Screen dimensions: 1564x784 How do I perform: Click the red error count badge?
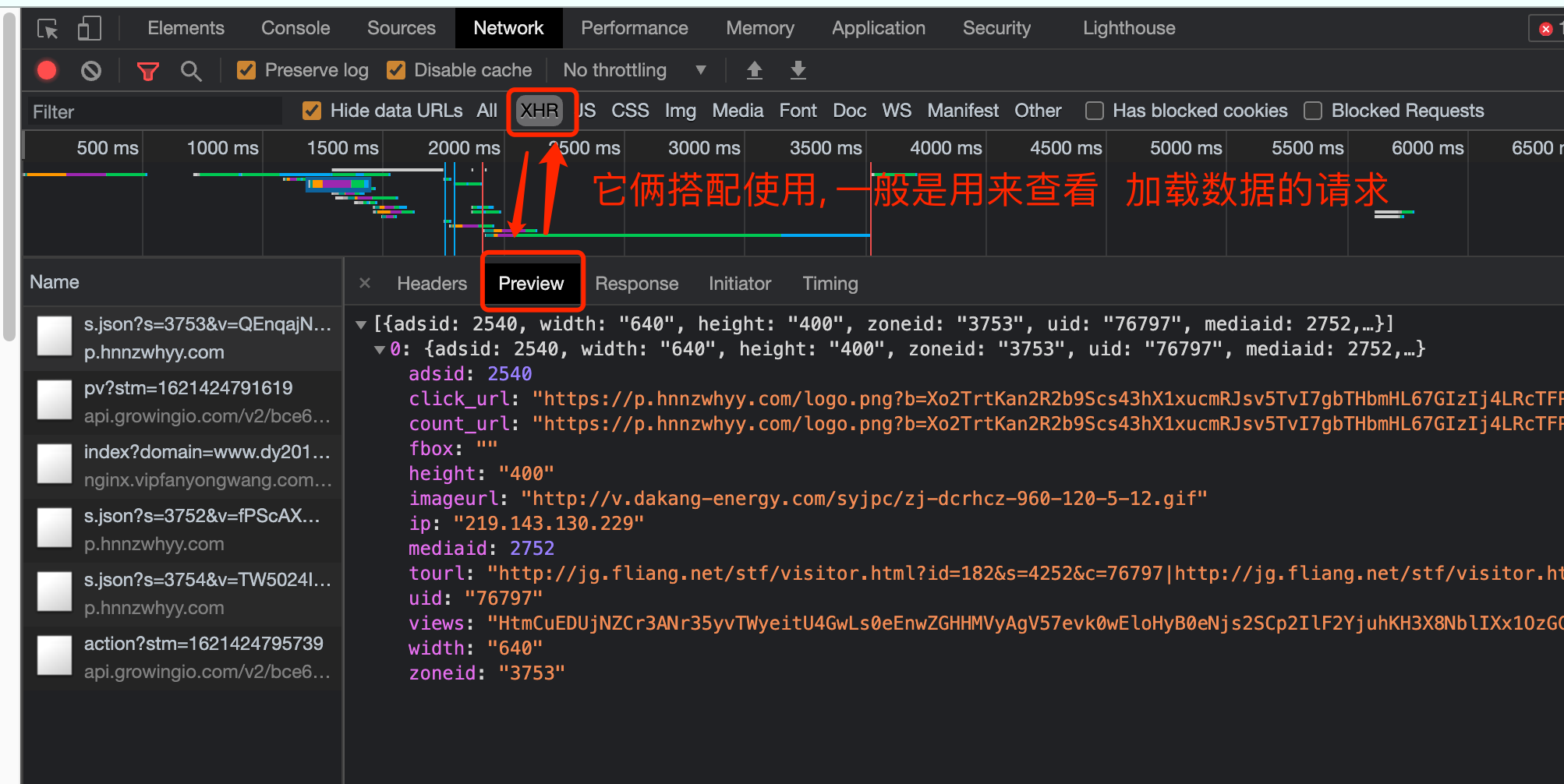click(1545, 29)
